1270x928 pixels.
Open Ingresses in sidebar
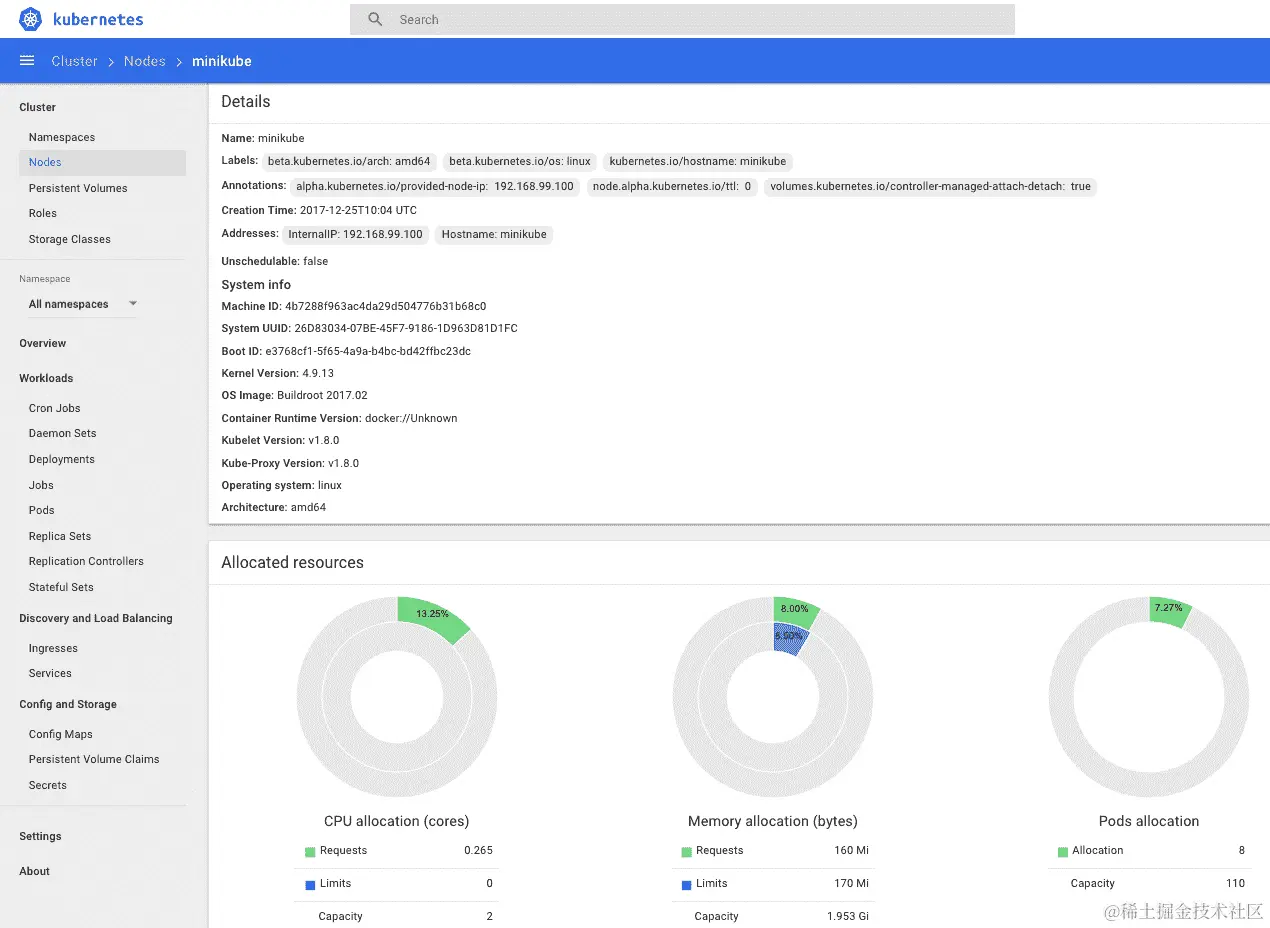pos(53,648)
